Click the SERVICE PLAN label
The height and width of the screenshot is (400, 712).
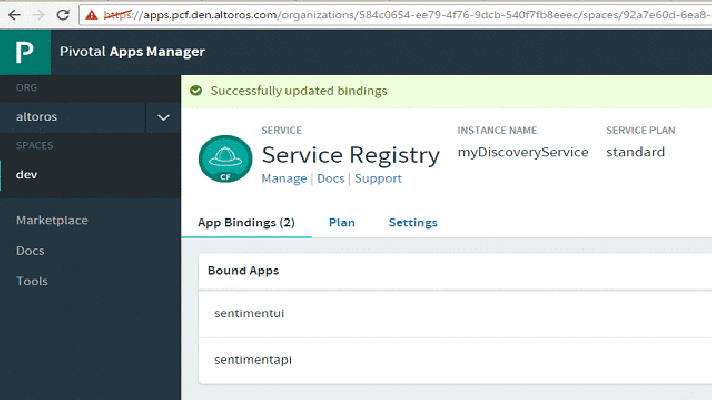(641, 130)
